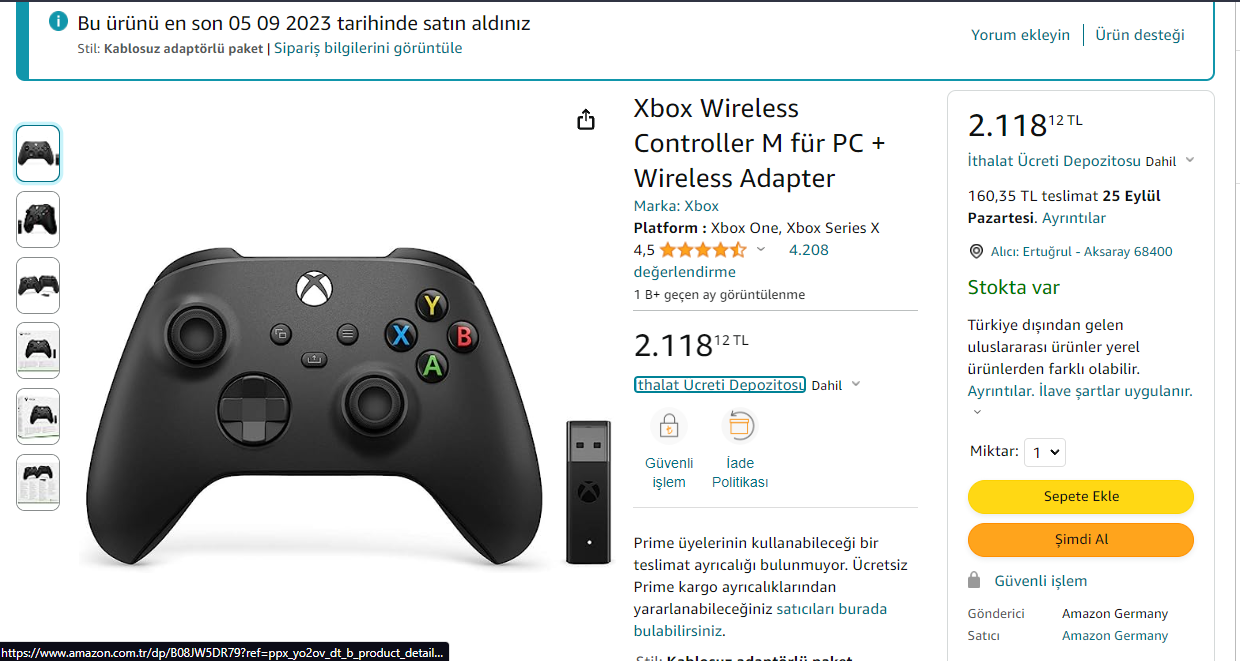
Task: Expand the rating breakdown chevron next to stars
Action: coord(761,250)
